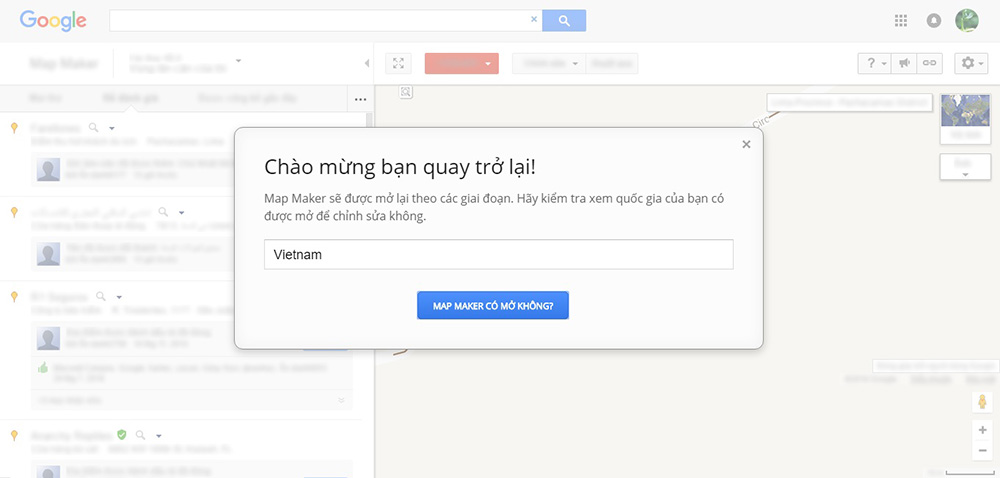Open location dropdown arrow beside Map Maker
Image resolution: width=1000 pixels, height=478 pixels.
238,61
